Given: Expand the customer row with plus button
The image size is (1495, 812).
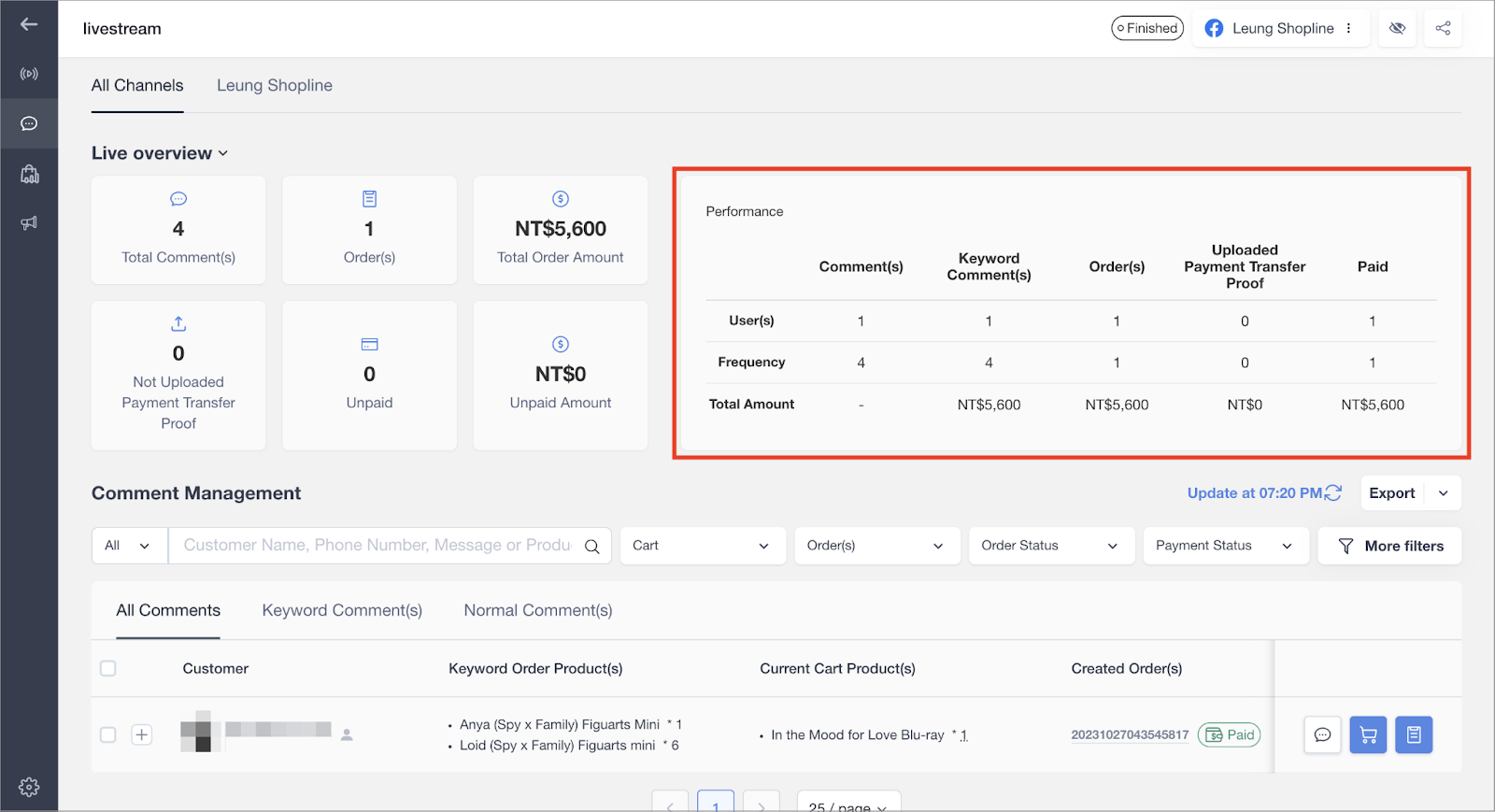Looking at the screenshot, I should coord(142,734).
